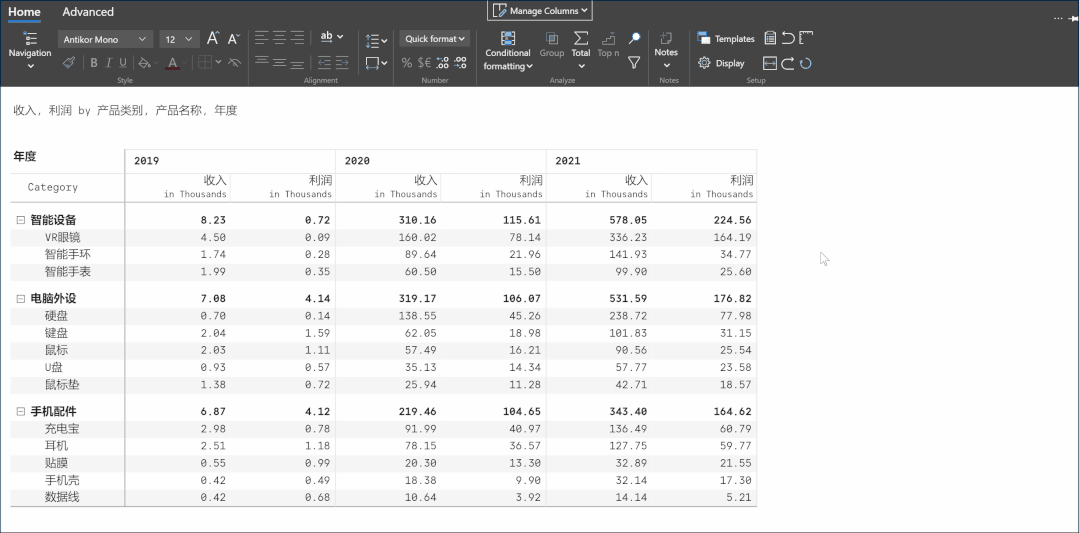Viewport: 1079px width, 533px height.
Task: Open the Antikor Mono font dropdown
Action: tap(105, 39)
